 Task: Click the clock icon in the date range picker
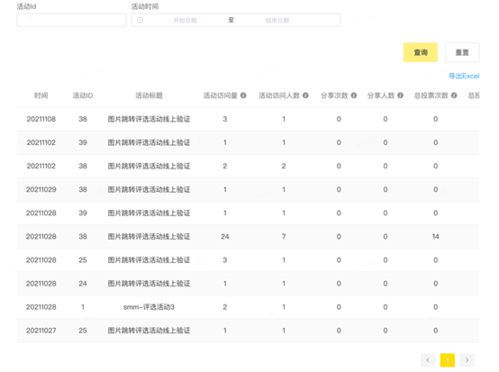140,20
